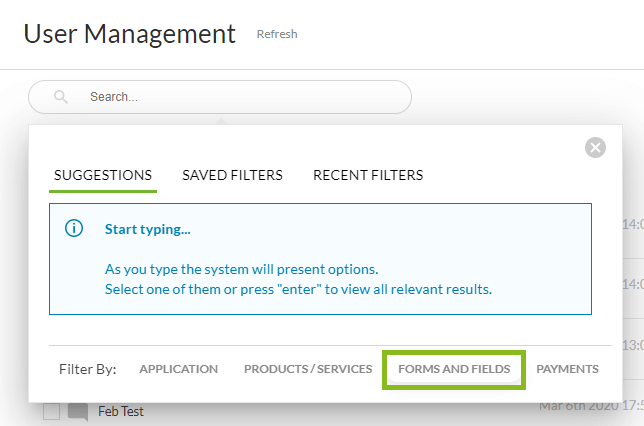This screenshot has height=426, width=644.
Task: Filter by Products / Services
Action: click(x=308, y=369)
